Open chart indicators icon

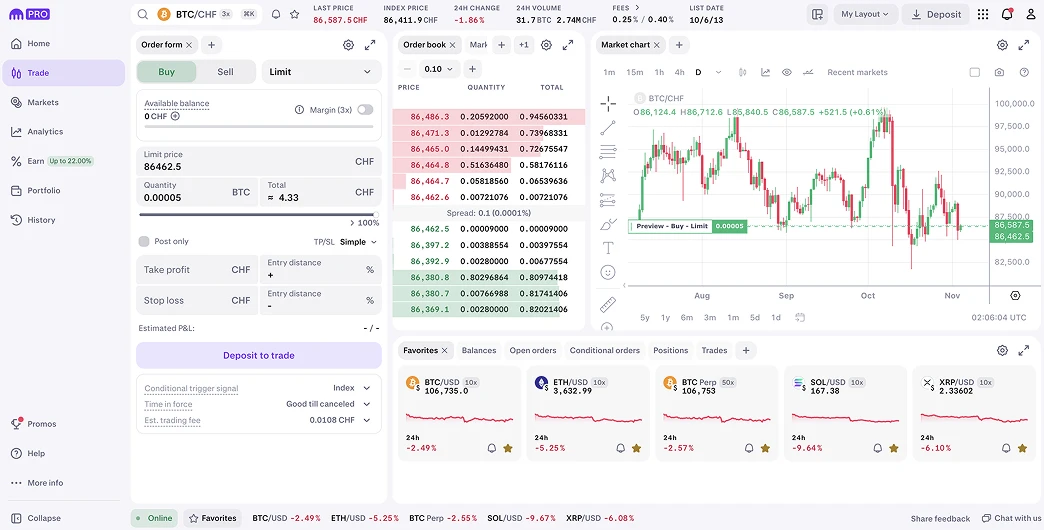(x=766, y=72)
